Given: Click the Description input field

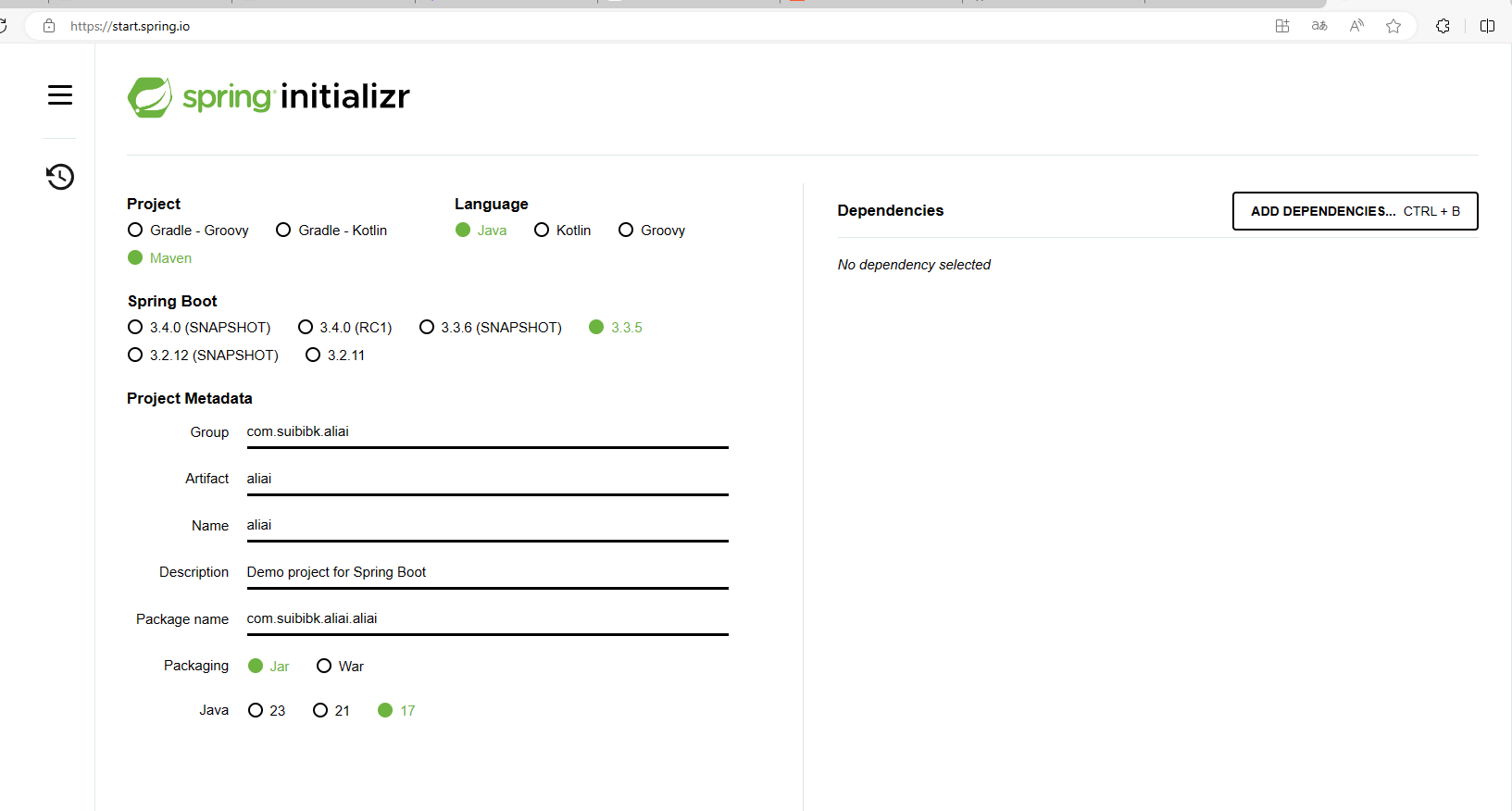Looking at the screenshot, I should point(488,572).
